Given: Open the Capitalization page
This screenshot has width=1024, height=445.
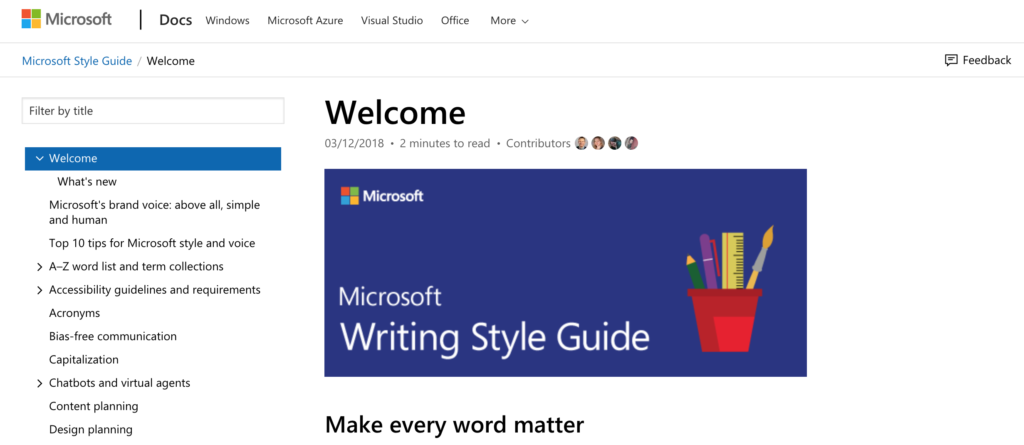Looking at the screenshot, I should (x=84, y=360).
